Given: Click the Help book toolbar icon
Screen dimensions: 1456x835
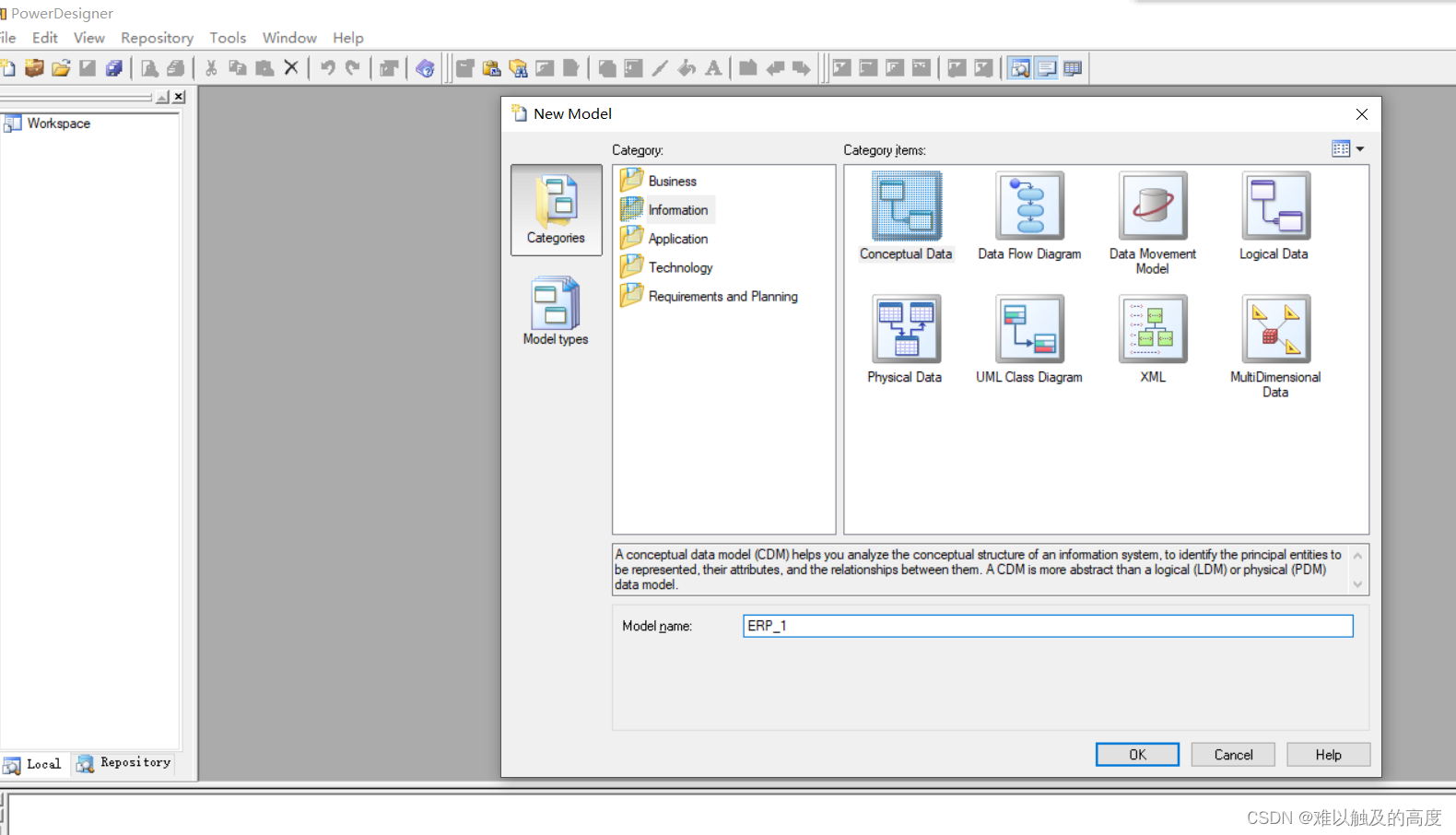Looking at the screenshot, I should (425, 68).
